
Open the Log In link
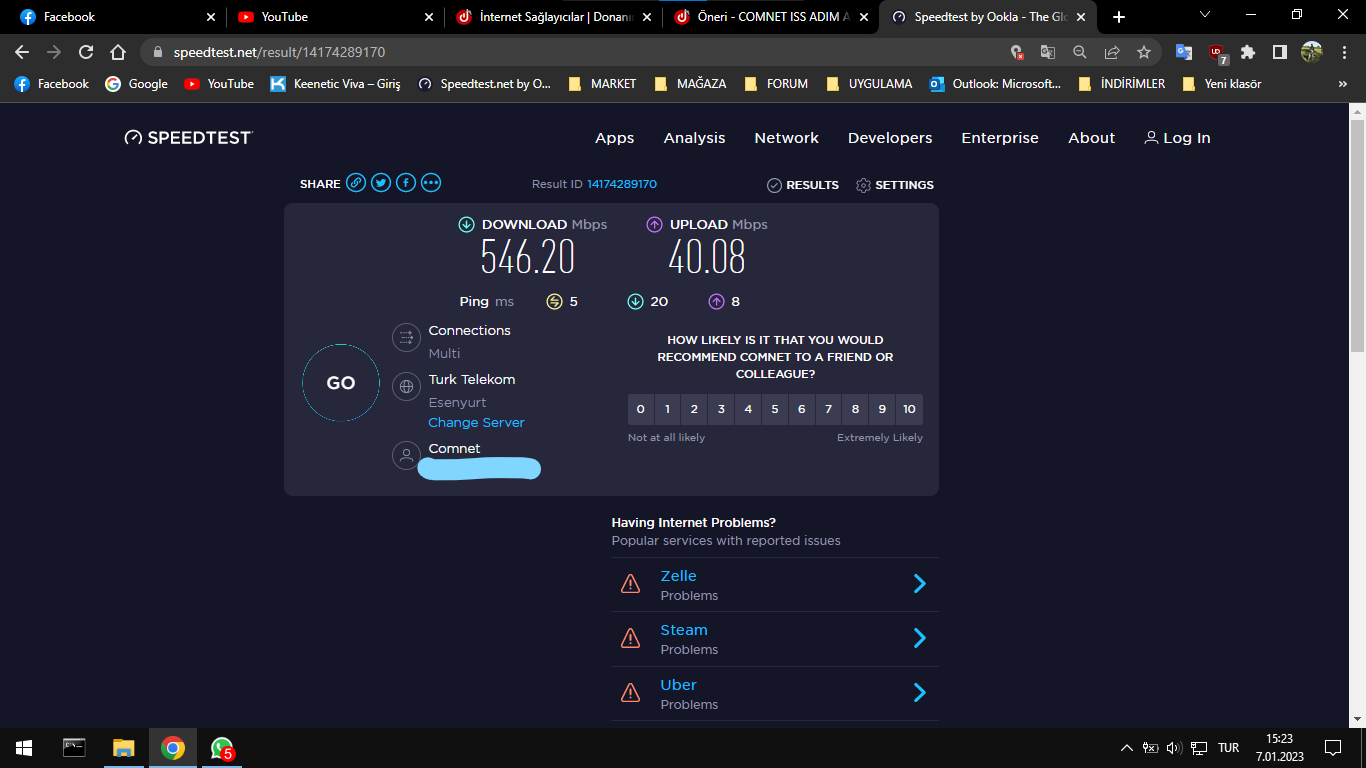[x=1177, y=138]
